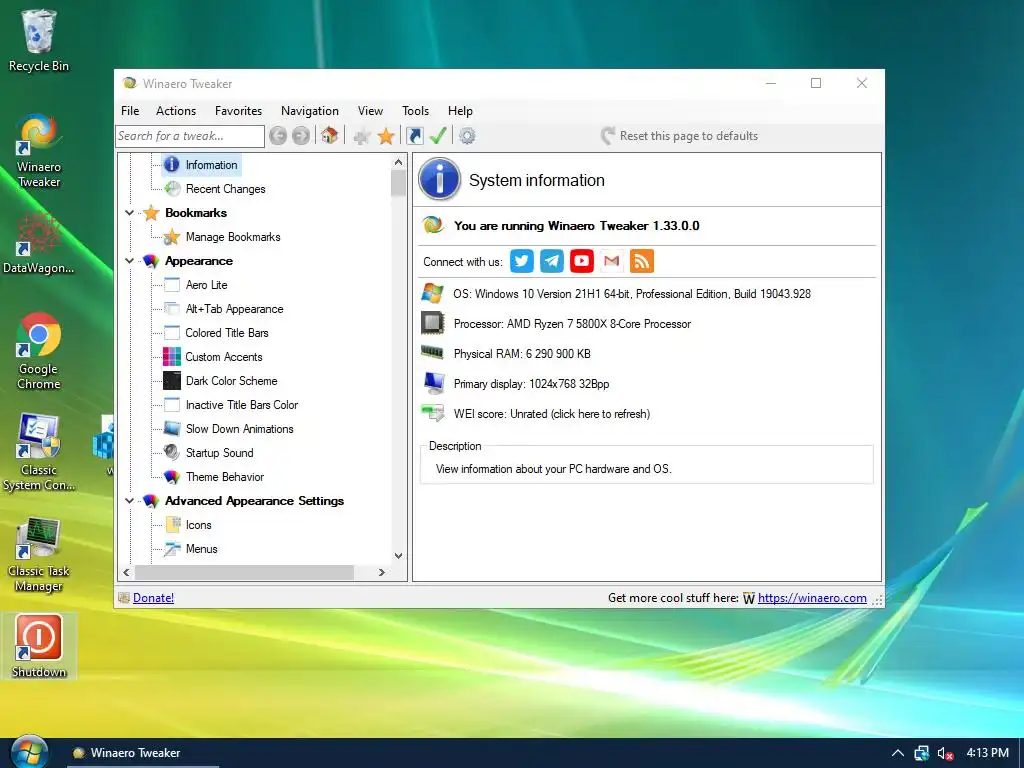Go to the home page icon
The image size is (1024, 768).
point(330,136)
